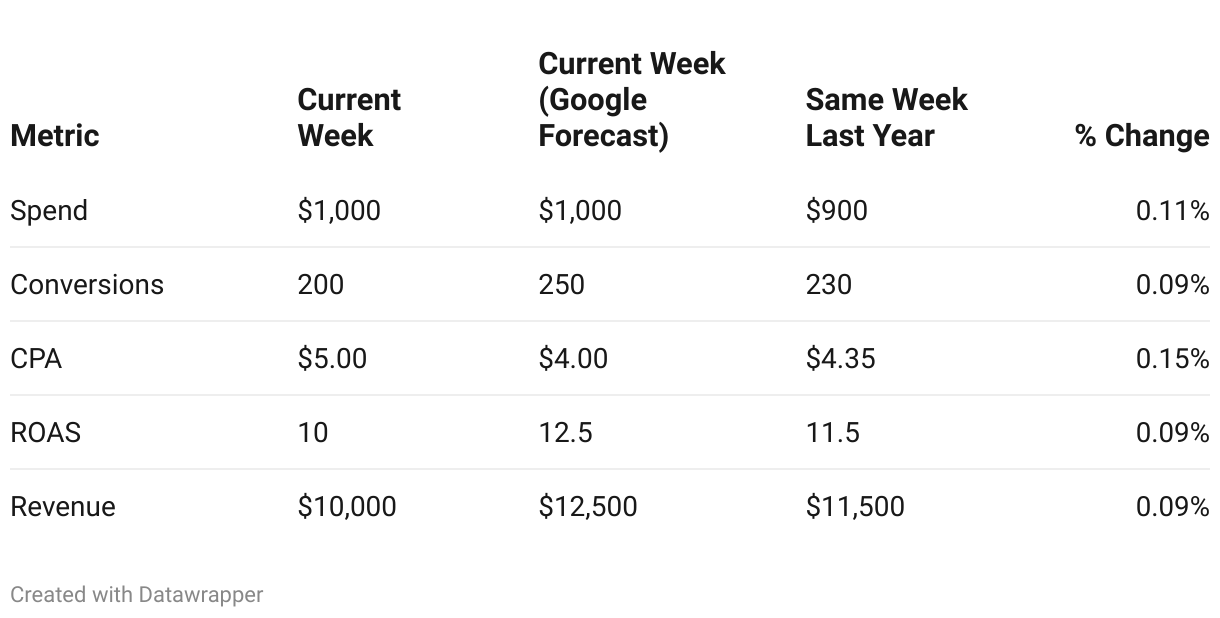Click the "Created with Datawrapper" link
This screenshot has width=1220, height=618.
(x=136, y=594)
